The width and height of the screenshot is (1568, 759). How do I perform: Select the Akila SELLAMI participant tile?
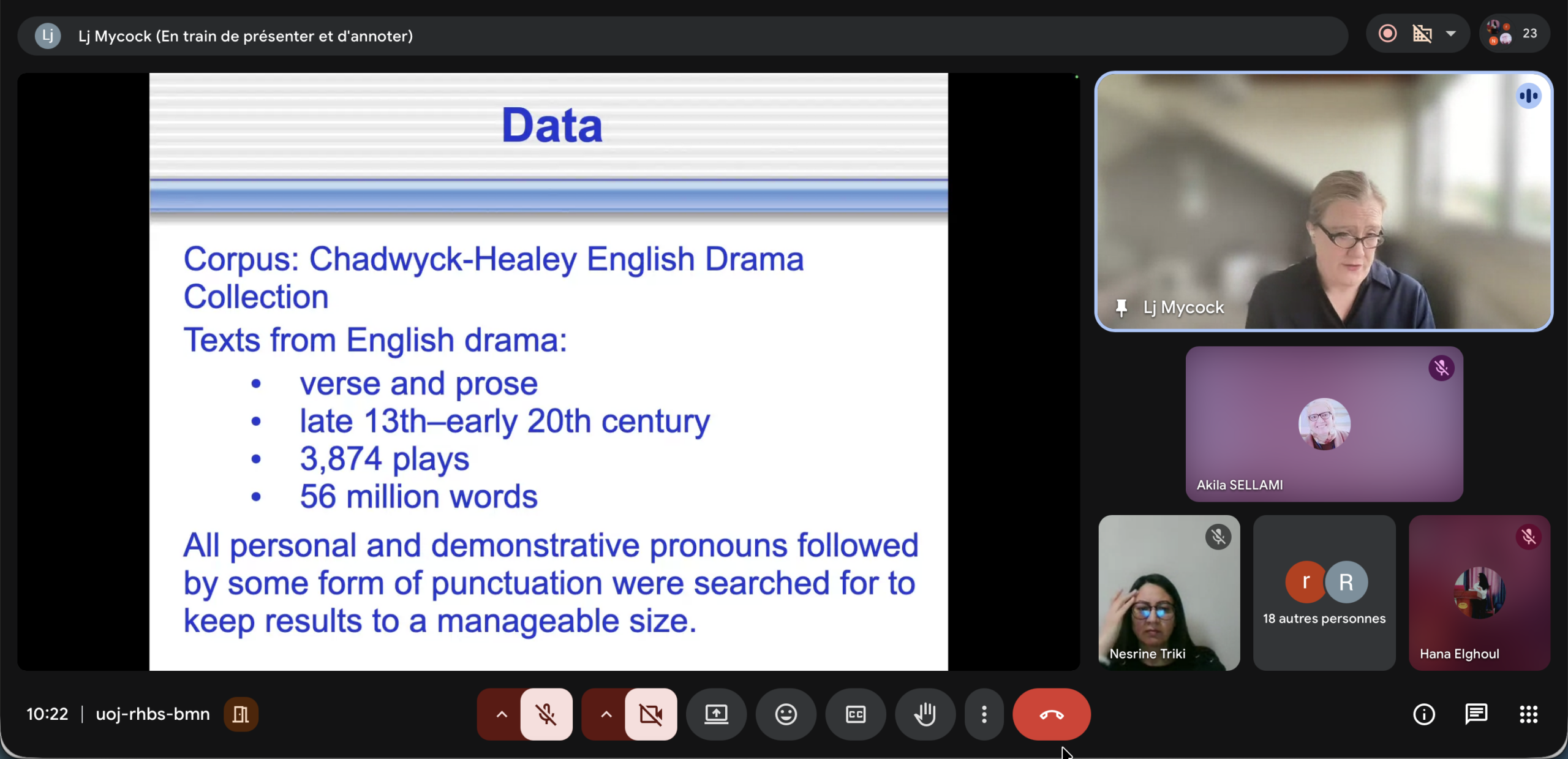tap(1324, 424)
